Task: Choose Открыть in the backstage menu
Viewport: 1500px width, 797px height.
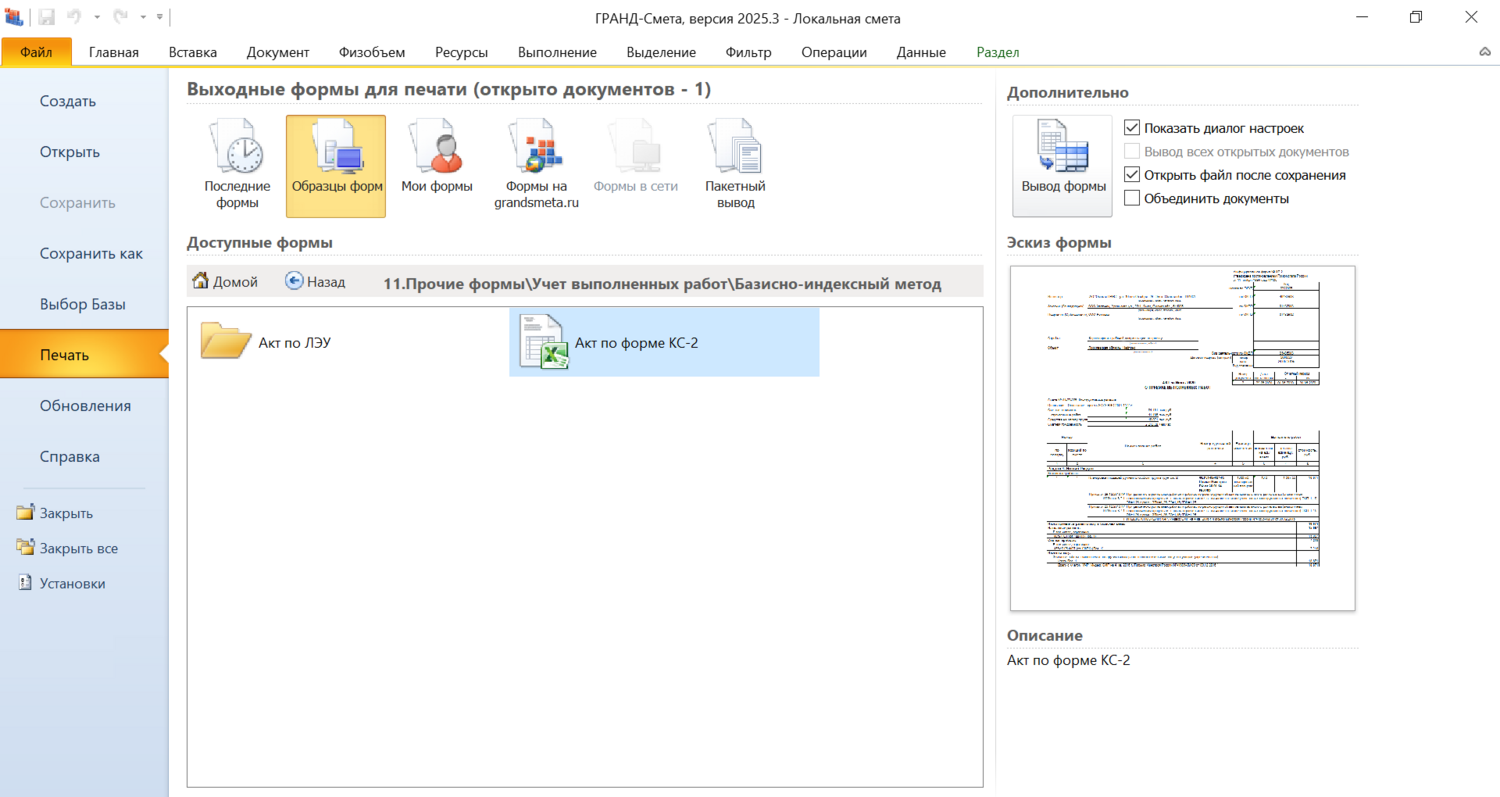Action: (84, 152)
